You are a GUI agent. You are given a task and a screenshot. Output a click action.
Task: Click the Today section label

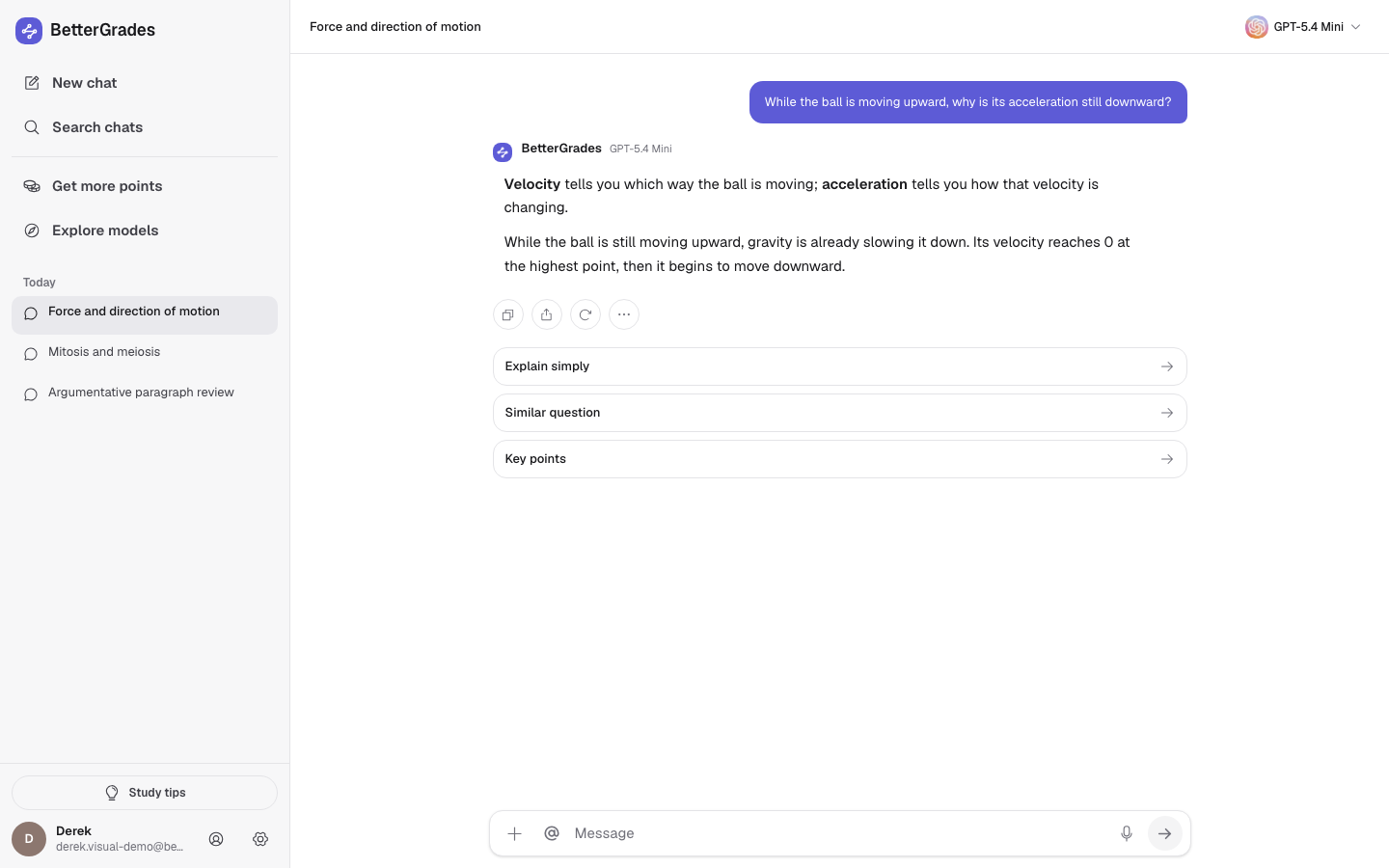[40, 283]
